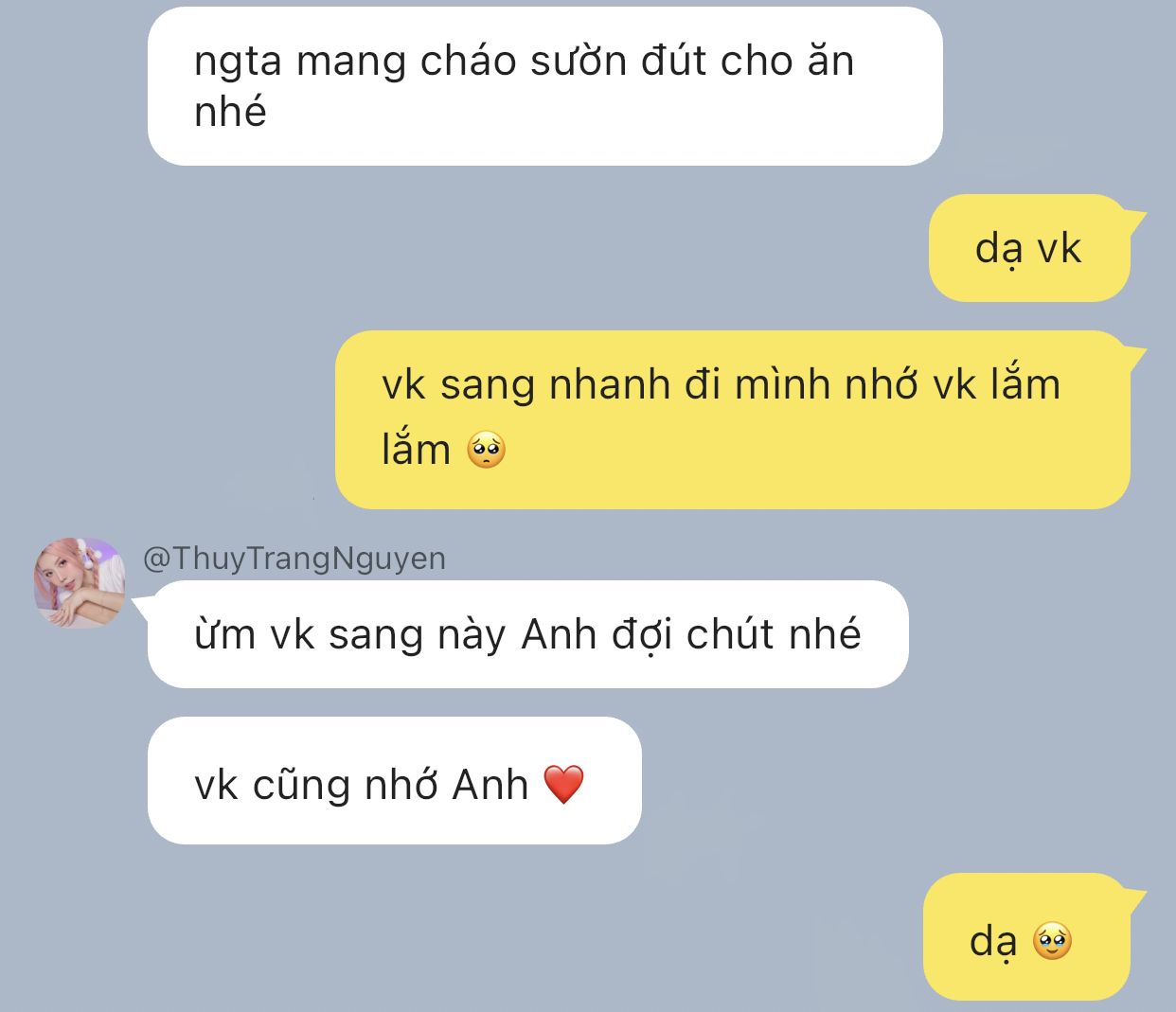Click the word 'nhé' on the first bubble's second line

(230, 112)
